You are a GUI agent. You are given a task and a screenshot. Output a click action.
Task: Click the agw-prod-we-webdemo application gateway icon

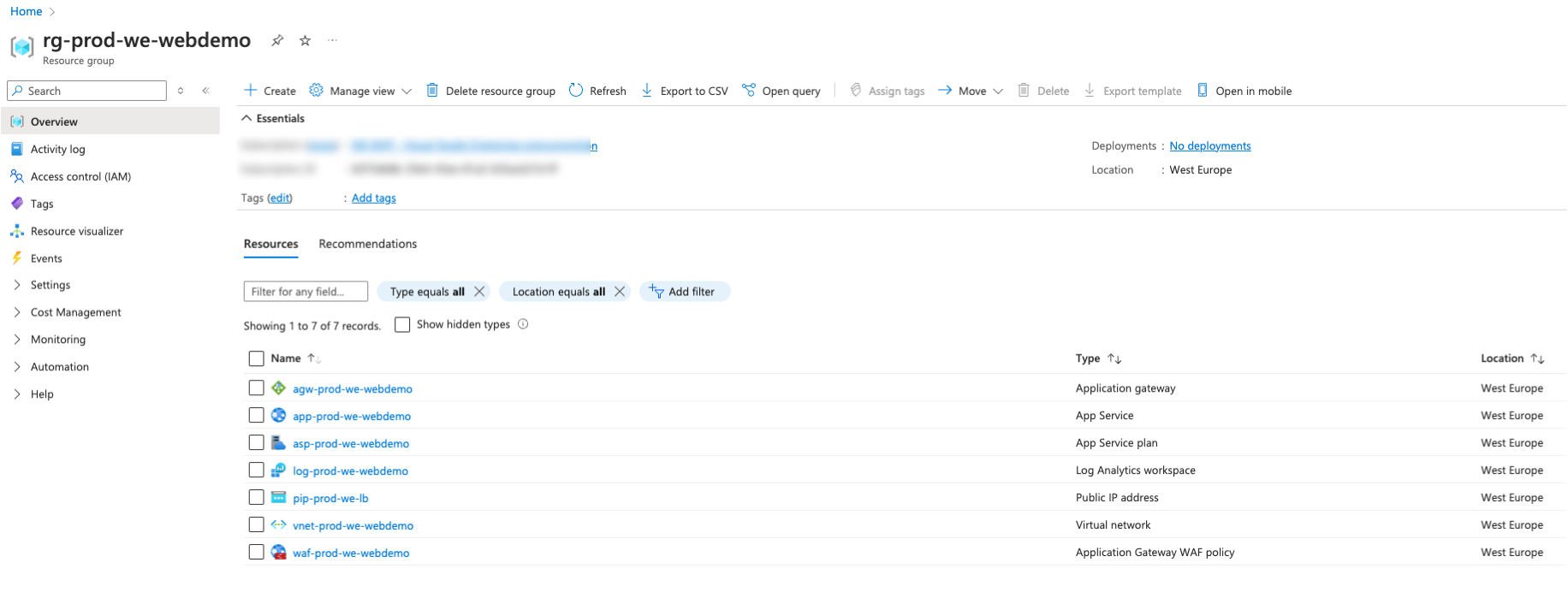coord(278,388)
